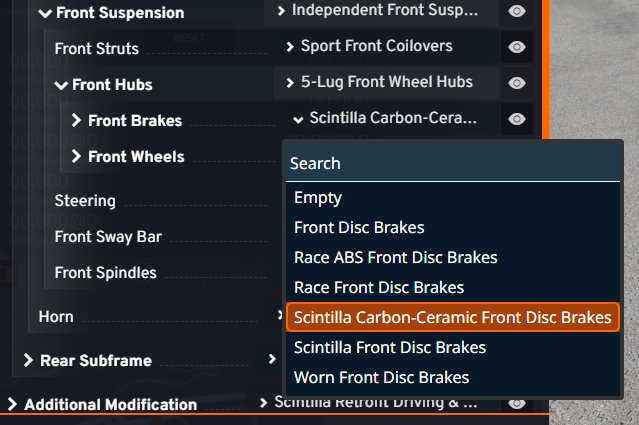Click the Search field in the brakes list
The height and width of the screenshot is (425, 639).
pyautogui.click(x=452, y=163)
